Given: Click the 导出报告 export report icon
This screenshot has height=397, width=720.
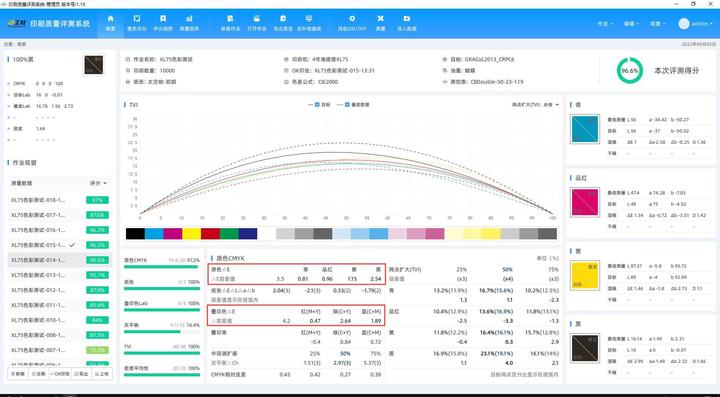Looking at the screenshot, I should (x=283, y=19).
